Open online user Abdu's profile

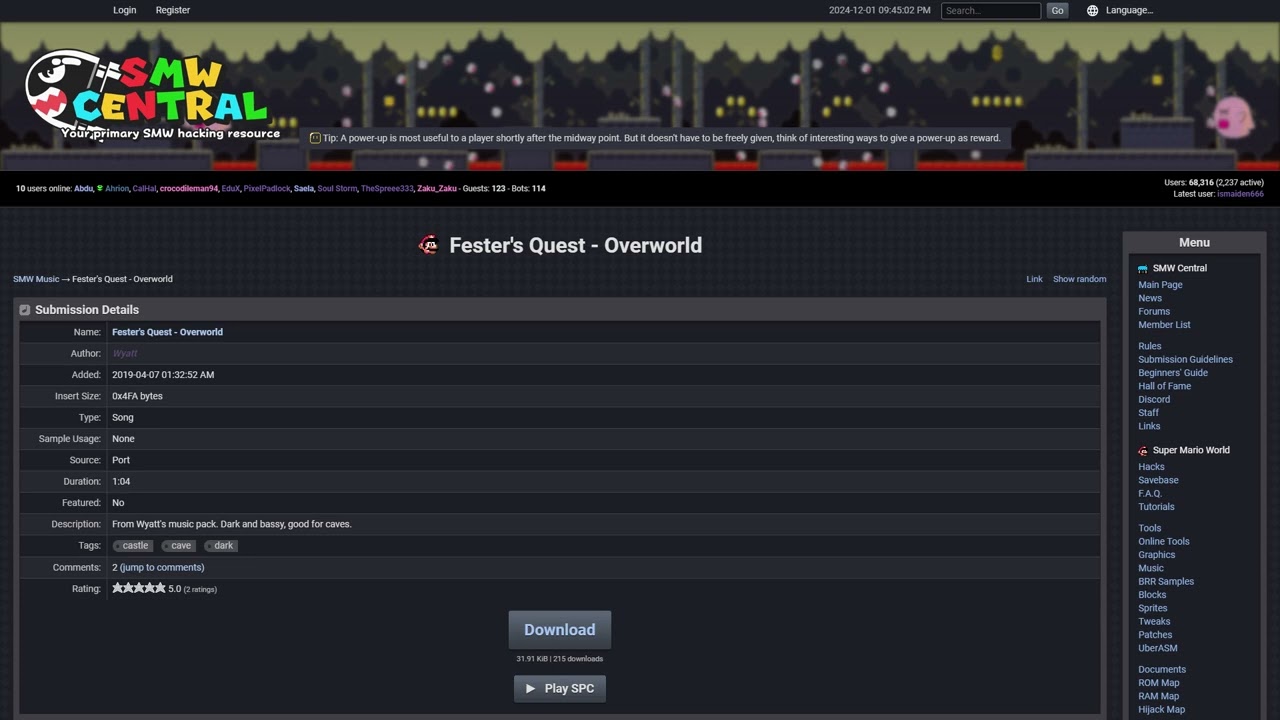click(x=83, y=188)
